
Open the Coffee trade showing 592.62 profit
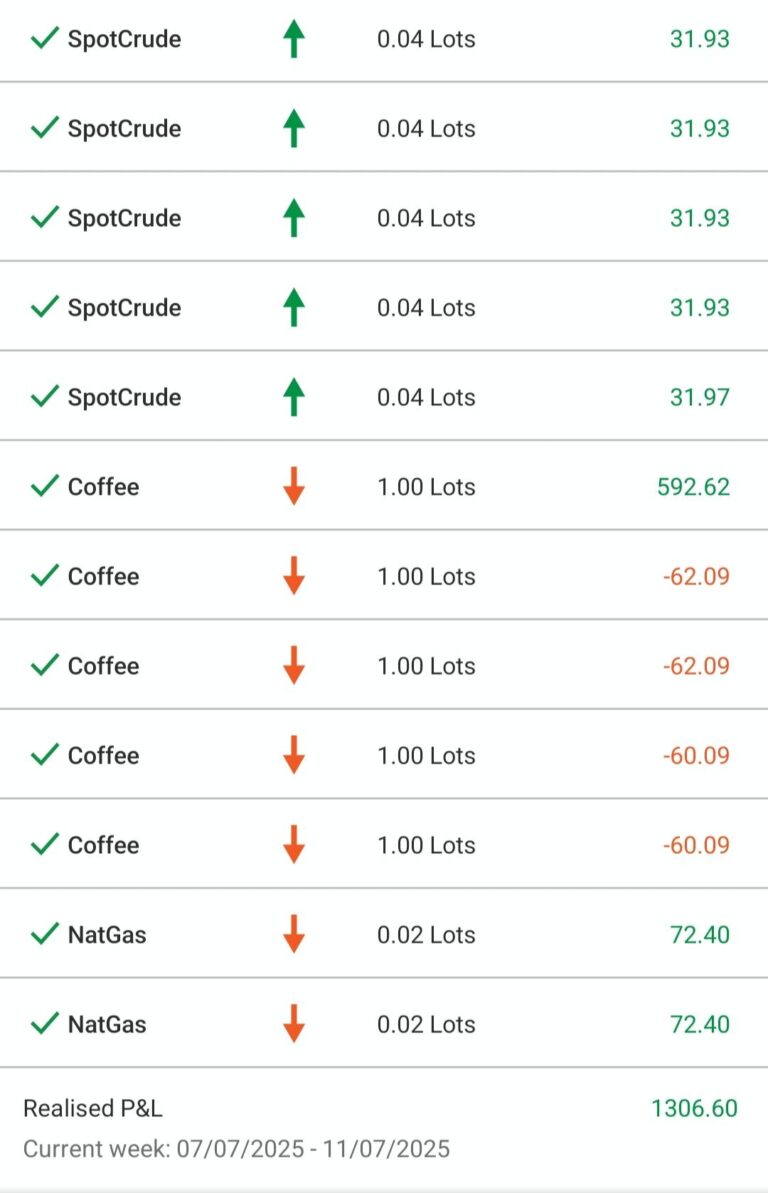pyautogui.click(x=384, y=486)
